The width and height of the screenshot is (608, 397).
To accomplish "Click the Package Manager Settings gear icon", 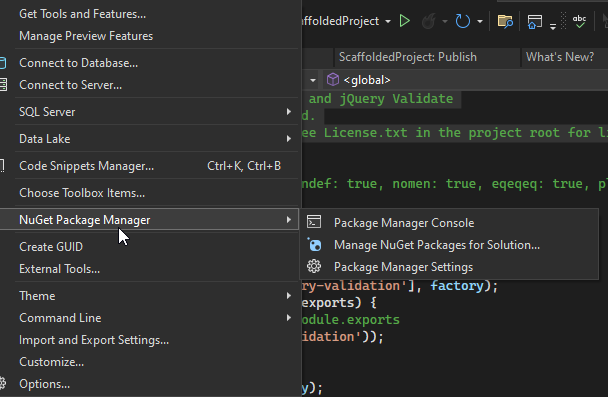I will 314,266.
